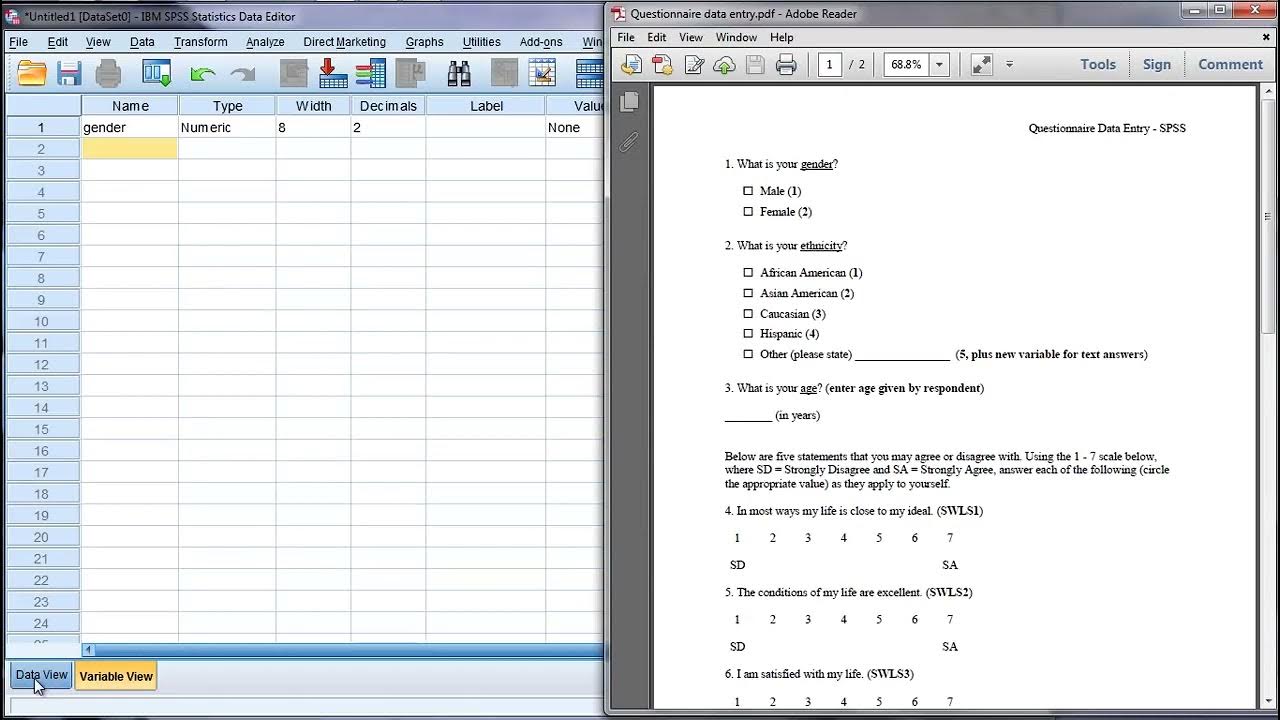Click the fit page expand arrows icon
1280x720 pixels.
(981, 64)
